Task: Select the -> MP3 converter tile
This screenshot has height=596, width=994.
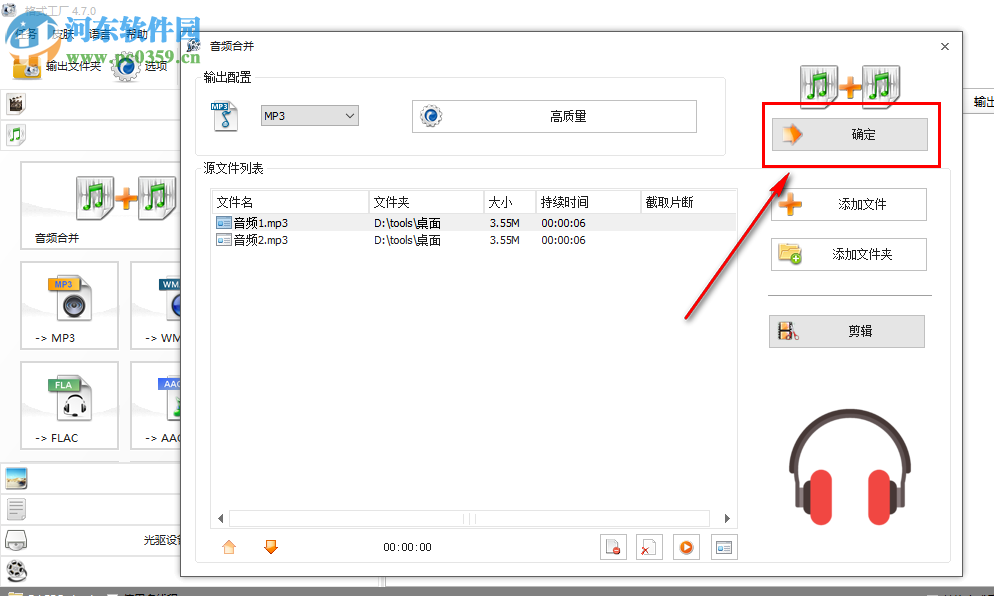Action: tap(69, 305)
